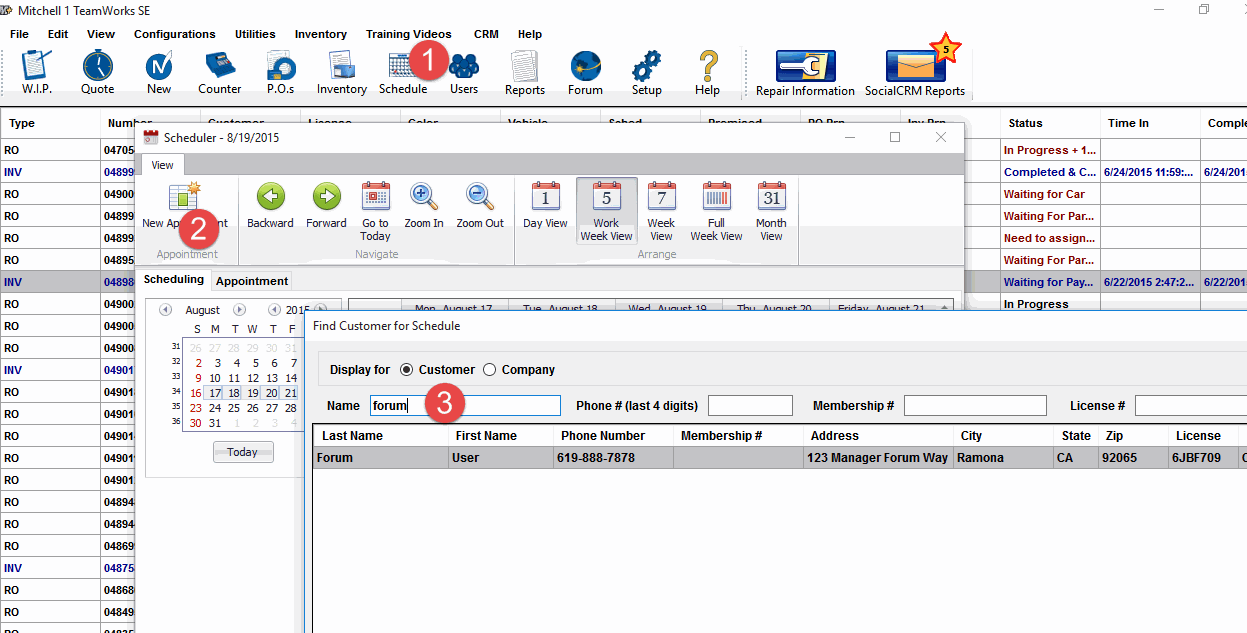
Task: Select the Company radio button
Action: coord(489,370)
